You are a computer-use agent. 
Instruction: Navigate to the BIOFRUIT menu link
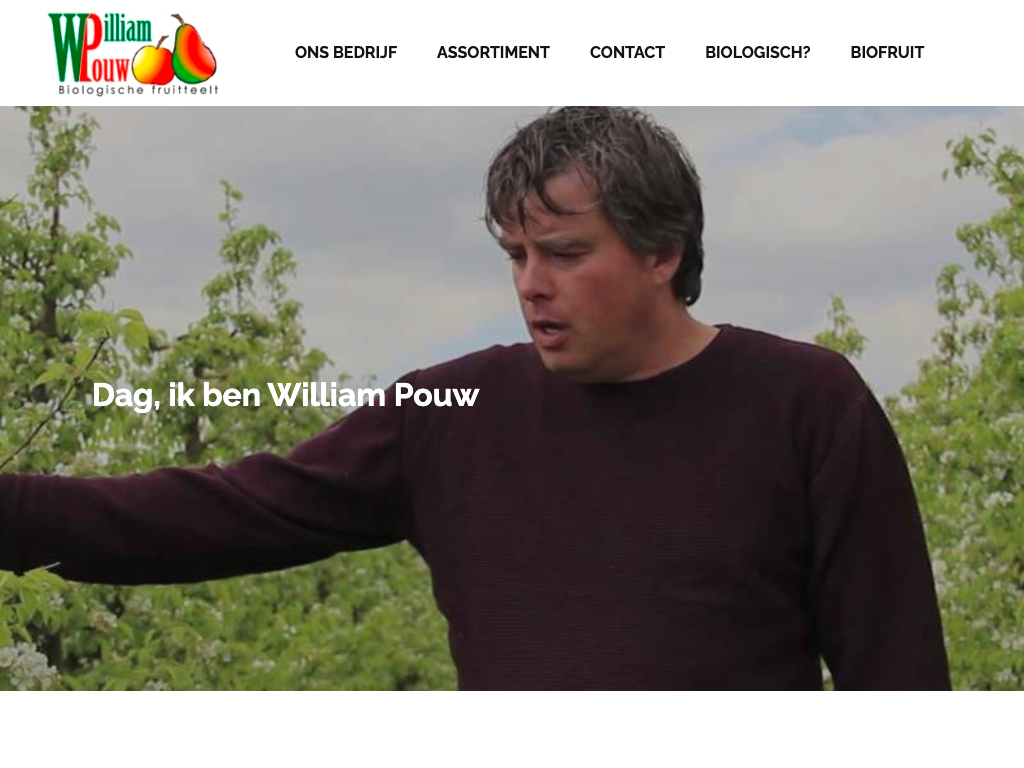coord(887,52)
